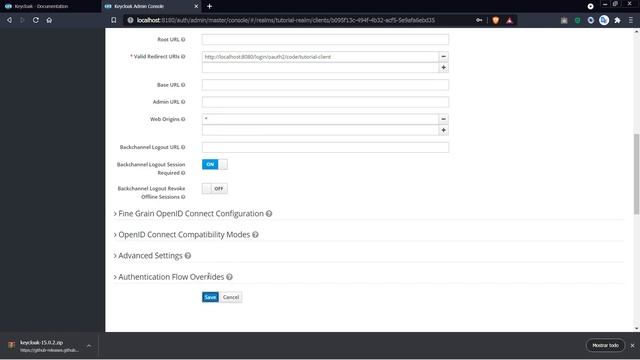This screenshot has width=640, height=360.
Task: Show help for Fine Grain OpenID Connect Configuration
Action: [x=269, y=214]
